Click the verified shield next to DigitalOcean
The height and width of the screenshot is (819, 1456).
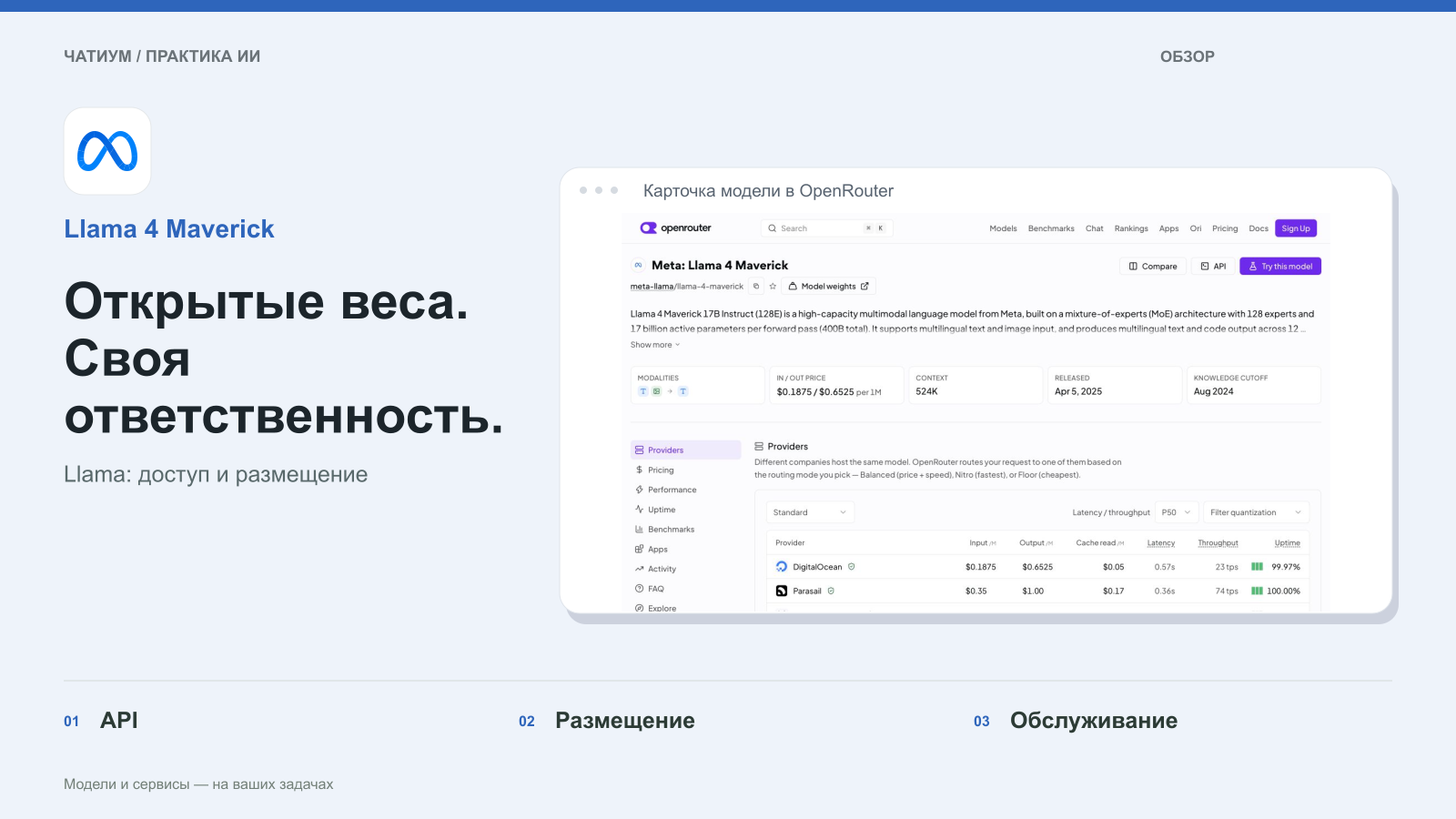coord(852,567)
